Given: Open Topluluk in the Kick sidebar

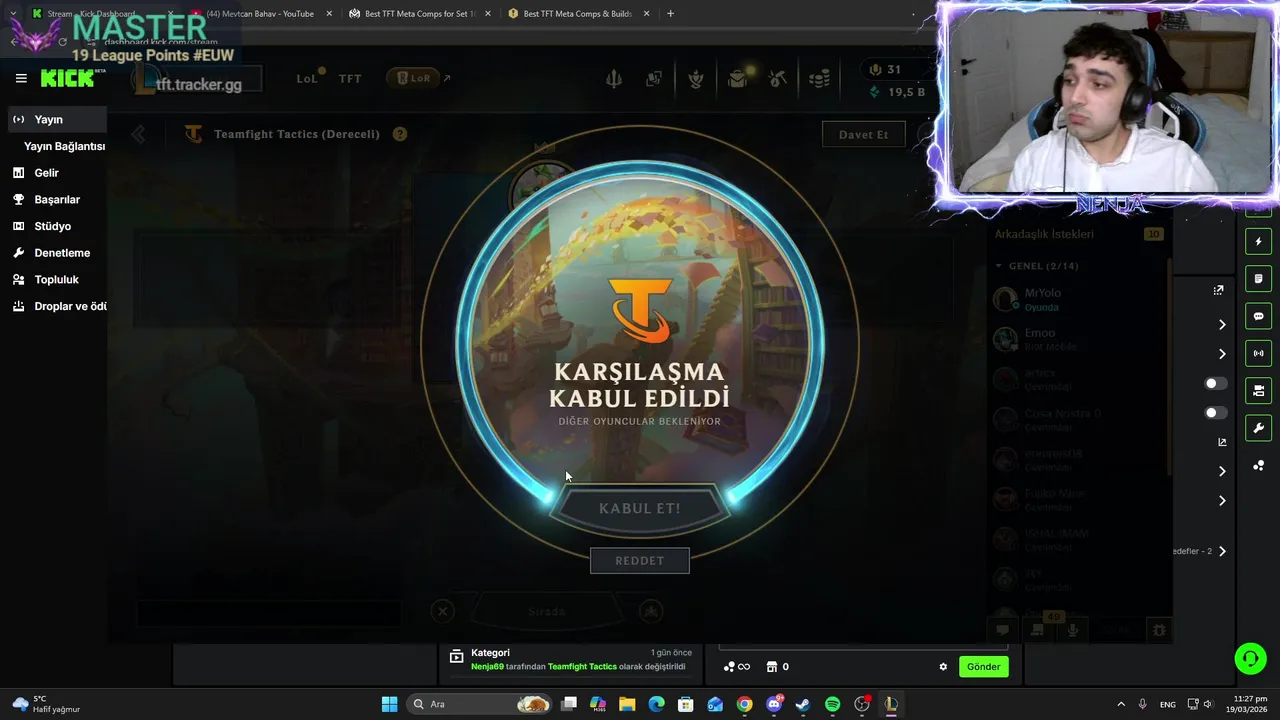Looking at the screenshot, I should point(55,279).
